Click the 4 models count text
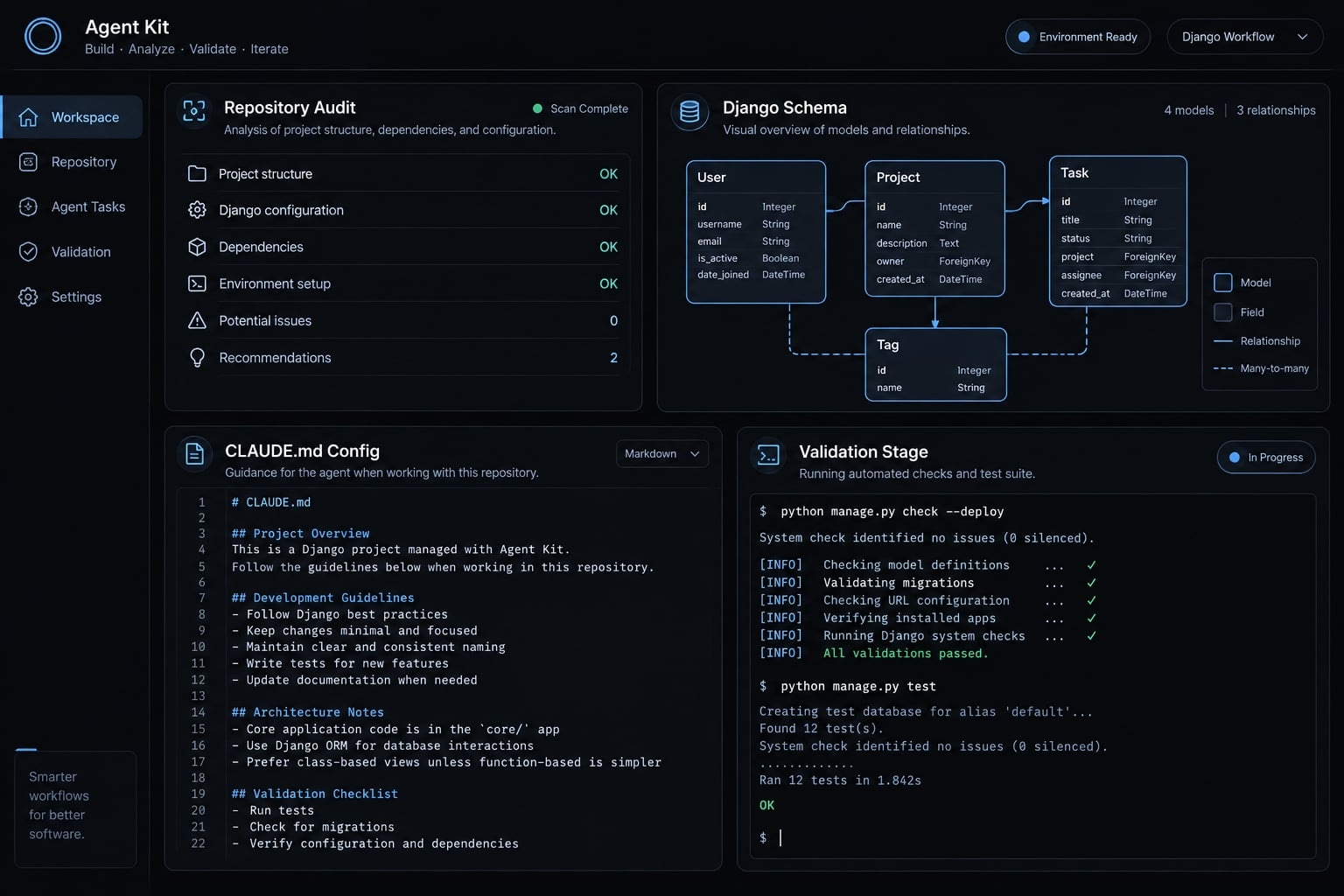This screenshot has height=896, width=1344. (x=1188, y=110)
